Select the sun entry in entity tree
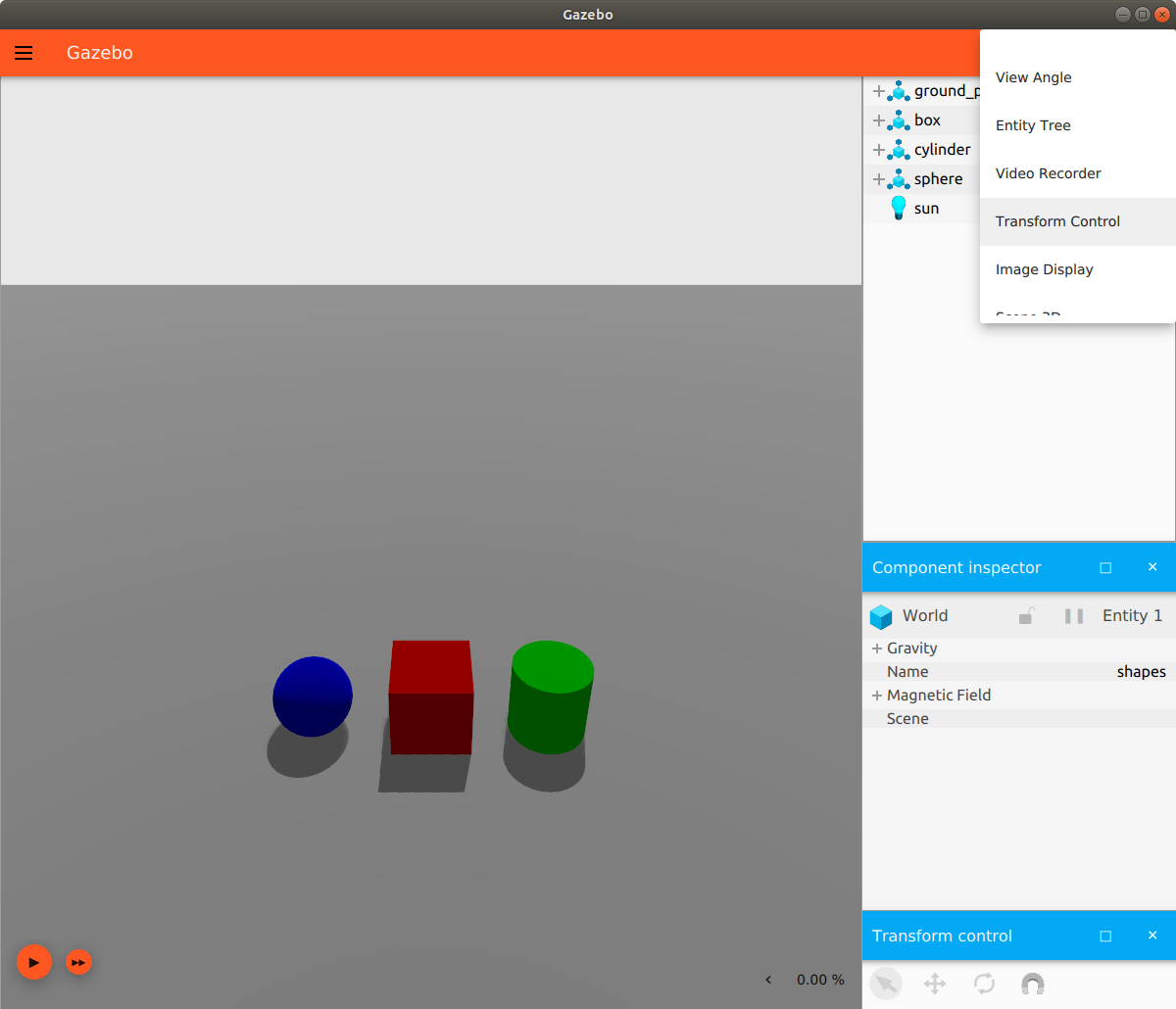The width and height of the screenshot is (1176, 1009). click(926, 209)
